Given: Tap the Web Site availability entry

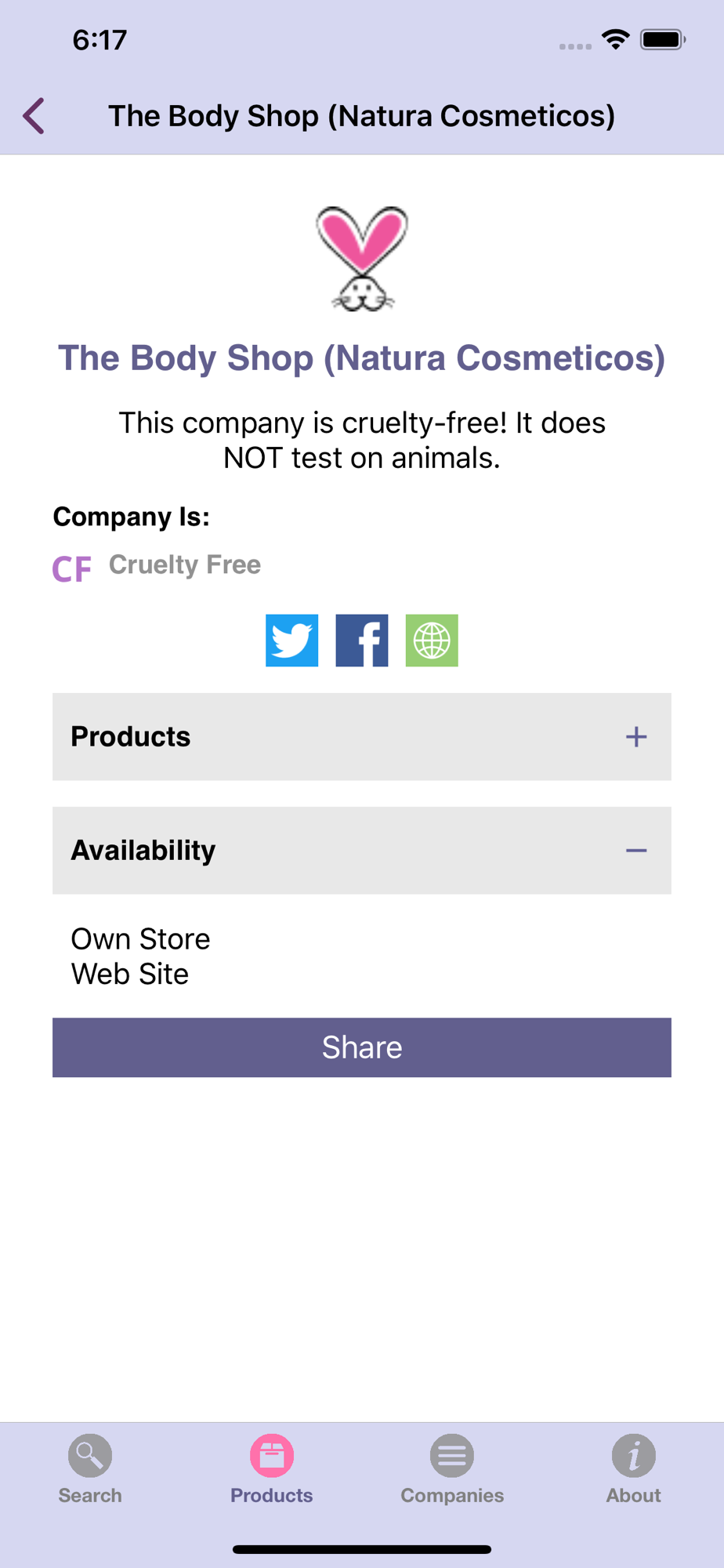Looking at the screenshot, I should tap(130, 975).
